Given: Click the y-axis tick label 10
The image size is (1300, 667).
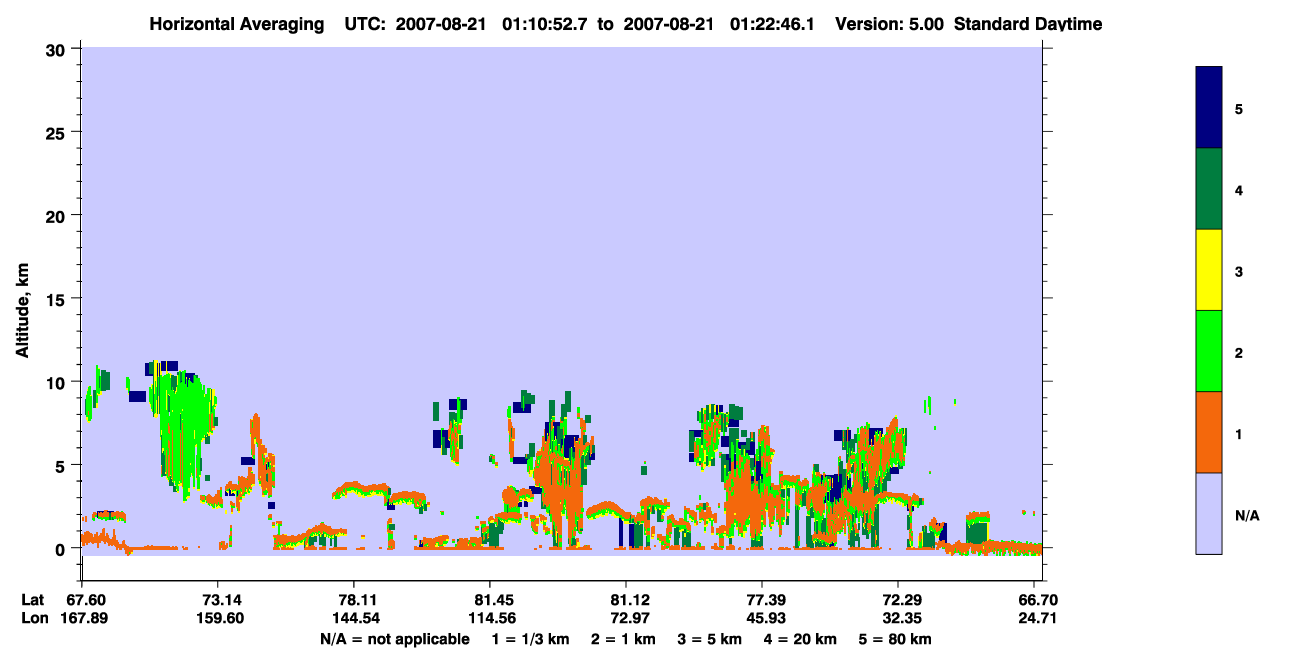Looking at the screenshot, I should tap(56, 382).
